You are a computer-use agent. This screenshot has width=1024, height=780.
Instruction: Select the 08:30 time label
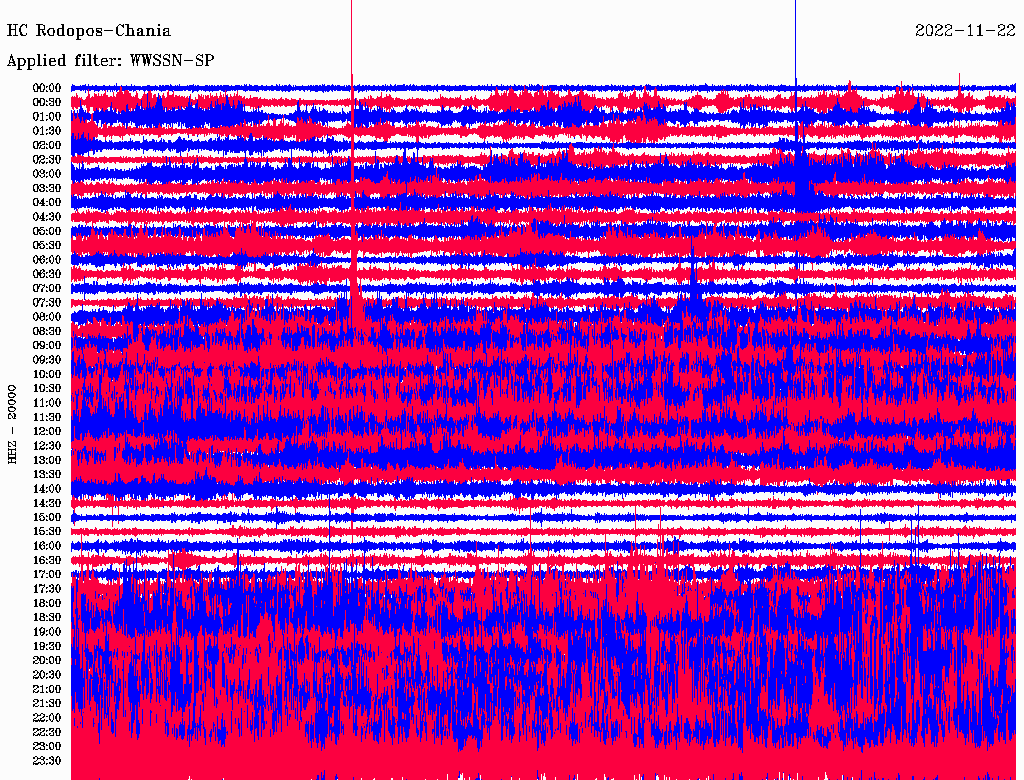pyautogui.click(x=47, y=332)
